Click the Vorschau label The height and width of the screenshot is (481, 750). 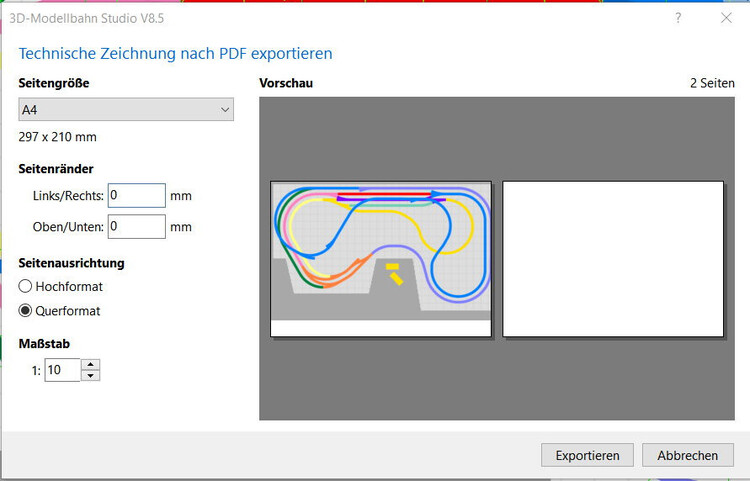(x=286, y=83)
